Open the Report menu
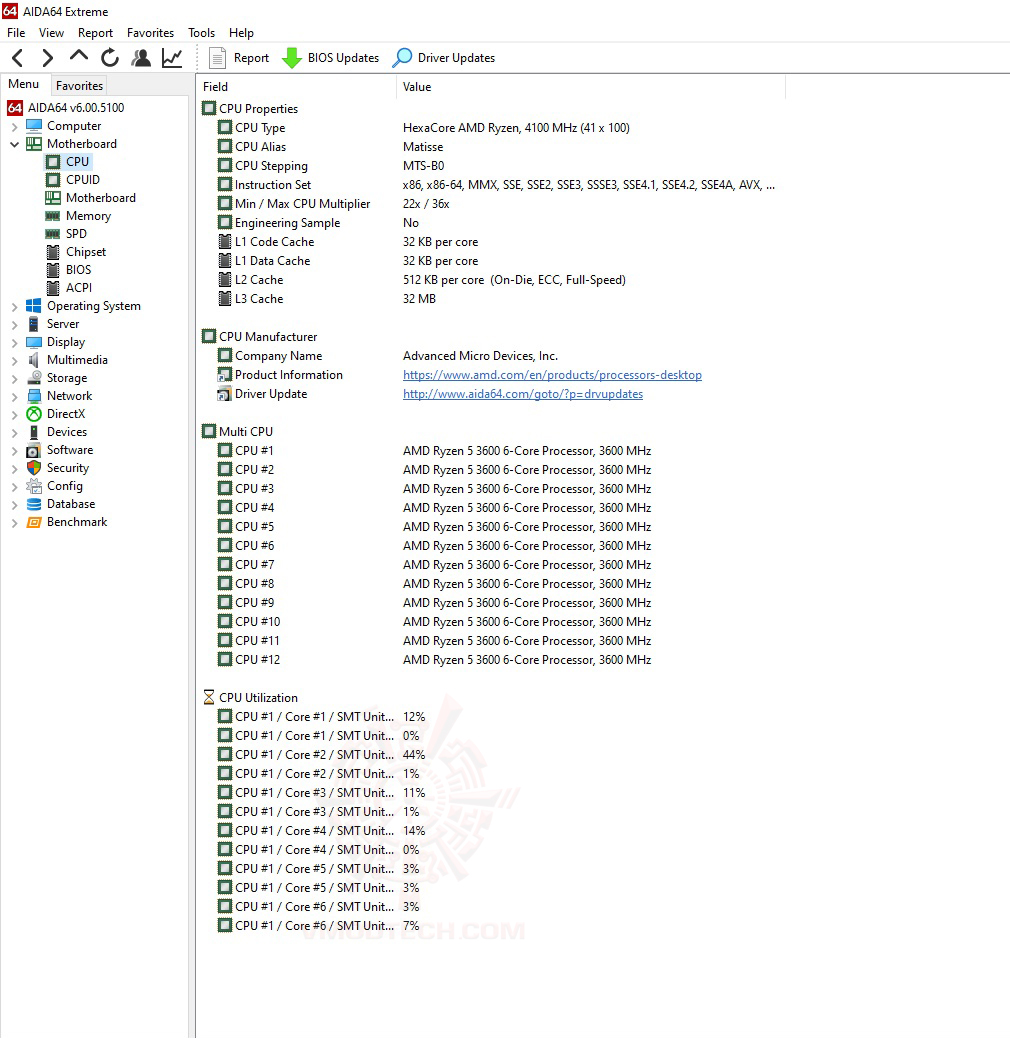 coord(95,32)
